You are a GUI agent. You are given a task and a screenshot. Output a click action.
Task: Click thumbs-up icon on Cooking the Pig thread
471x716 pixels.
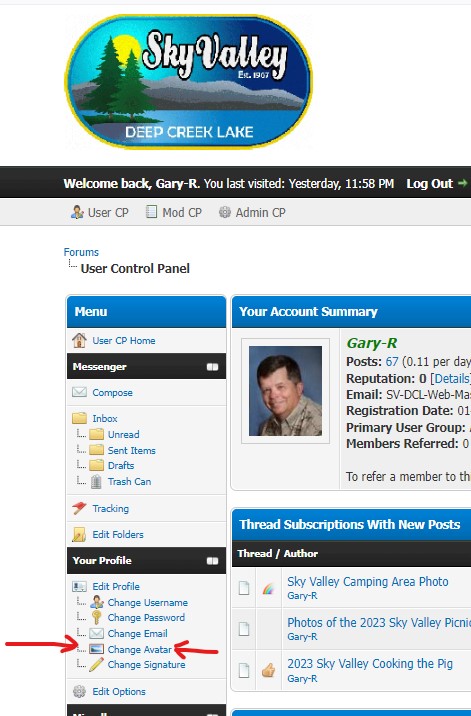click(x=268, y=670)
